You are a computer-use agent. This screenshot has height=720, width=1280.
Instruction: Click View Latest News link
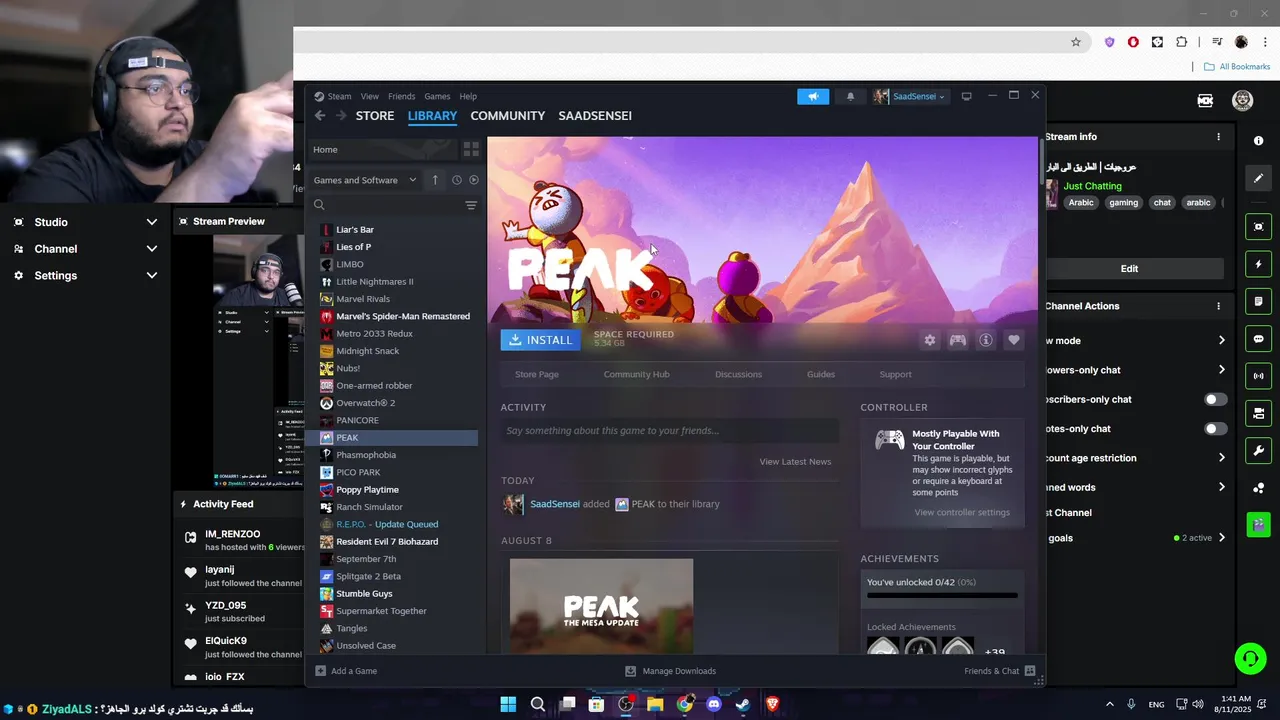pyautogui.click(x=795, y=462)
